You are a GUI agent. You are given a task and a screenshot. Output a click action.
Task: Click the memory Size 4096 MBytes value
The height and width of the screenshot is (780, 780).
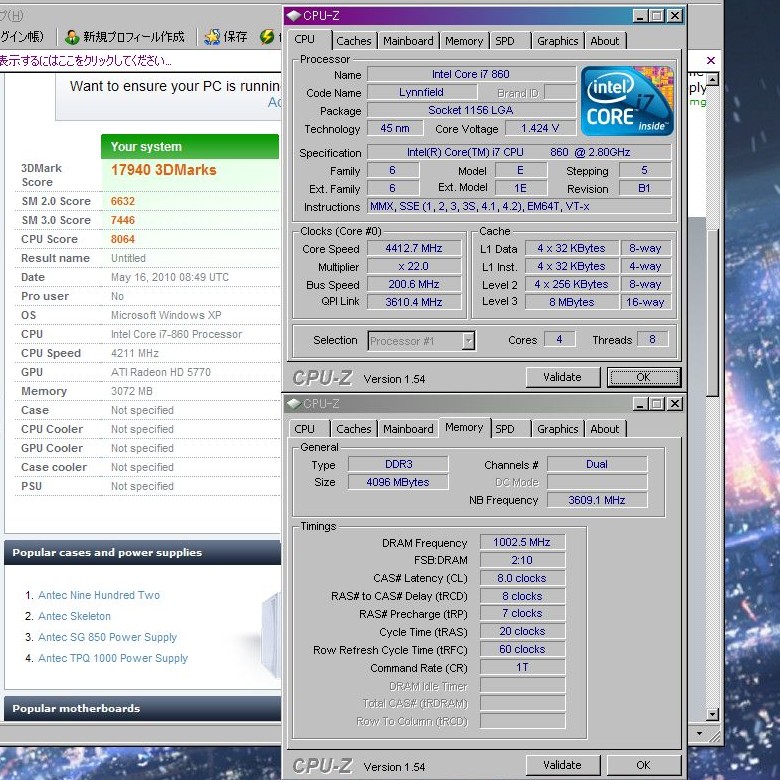[398, 482]
